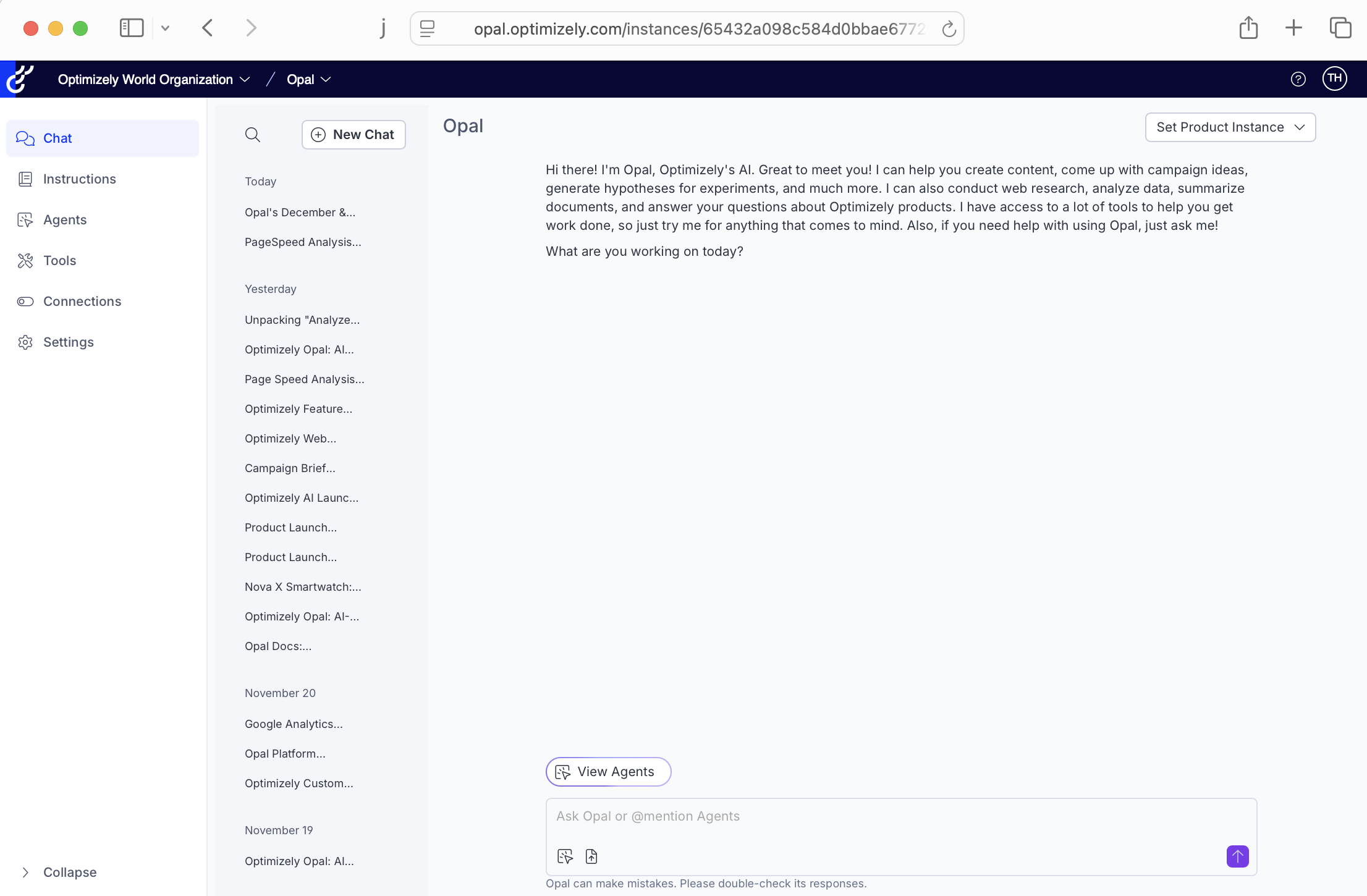Open the Connections menu item
This screenshot has height=896, width=1367.
click(82, 302)
